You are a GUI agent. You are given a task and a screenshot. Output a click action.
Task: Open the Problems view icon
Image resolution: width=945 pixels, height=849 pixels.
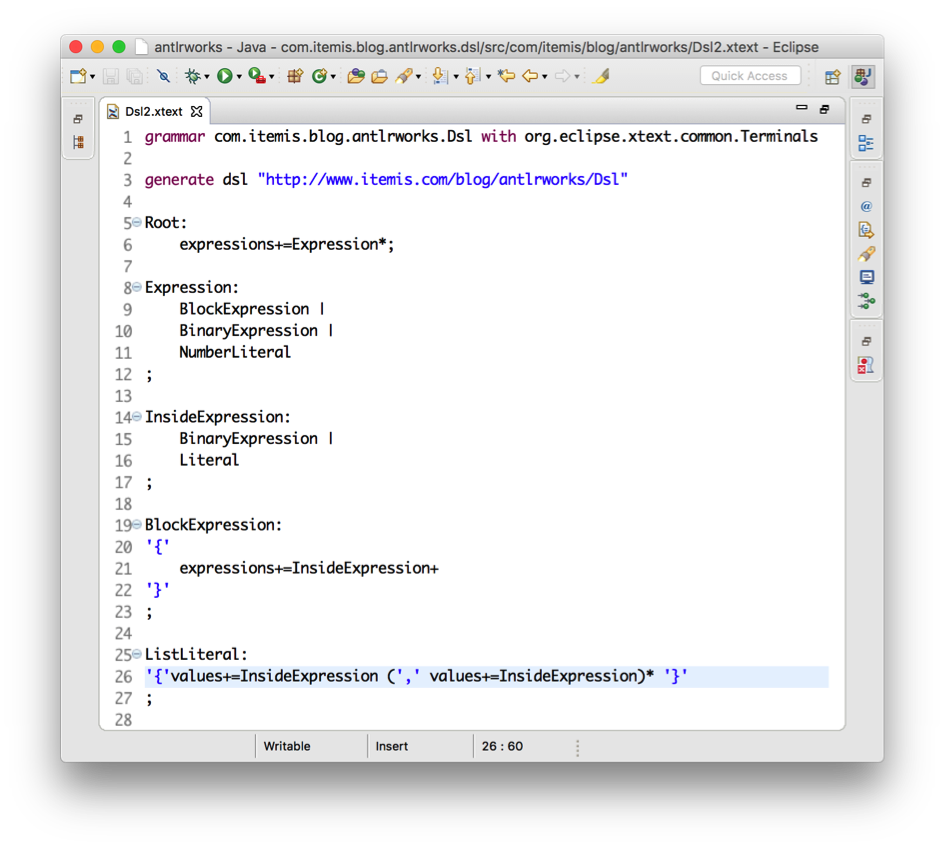(x=865, y=365)
